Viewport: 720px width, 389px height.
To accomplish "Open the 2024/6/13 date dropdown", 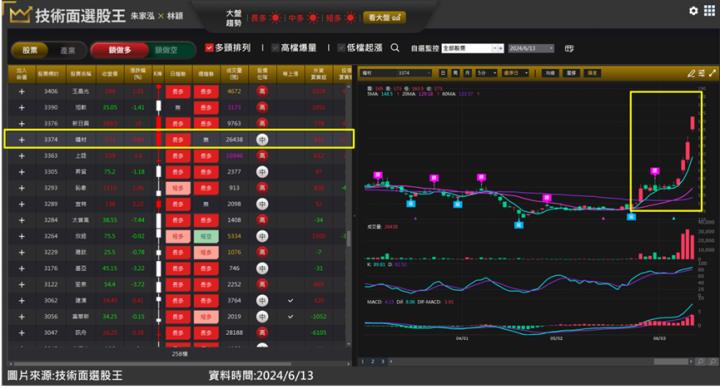I will click(531, 48).
